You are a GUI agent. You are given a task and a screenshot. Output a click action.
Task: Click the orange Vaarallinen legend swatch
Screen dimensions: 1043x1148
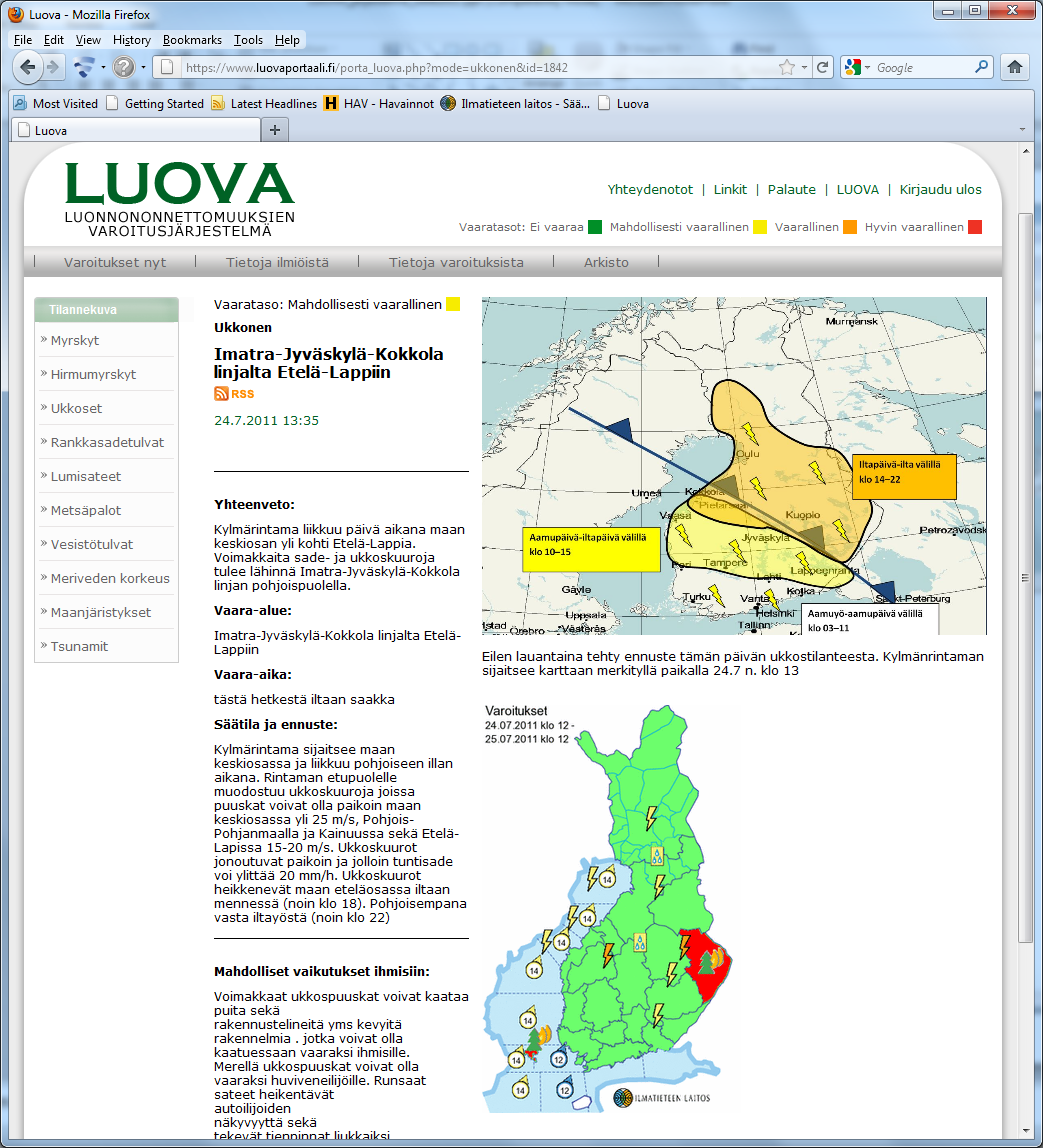point(850,227)
